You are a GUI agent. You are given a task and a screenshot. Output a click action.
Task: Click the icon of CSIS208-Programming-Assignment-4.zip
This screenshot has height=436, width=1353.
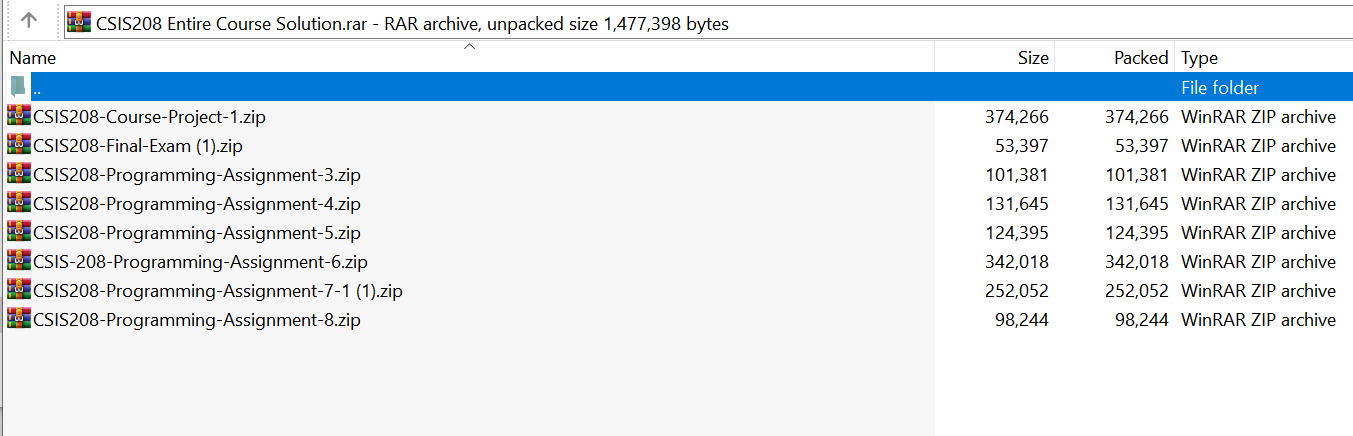(x=19, y=203)
